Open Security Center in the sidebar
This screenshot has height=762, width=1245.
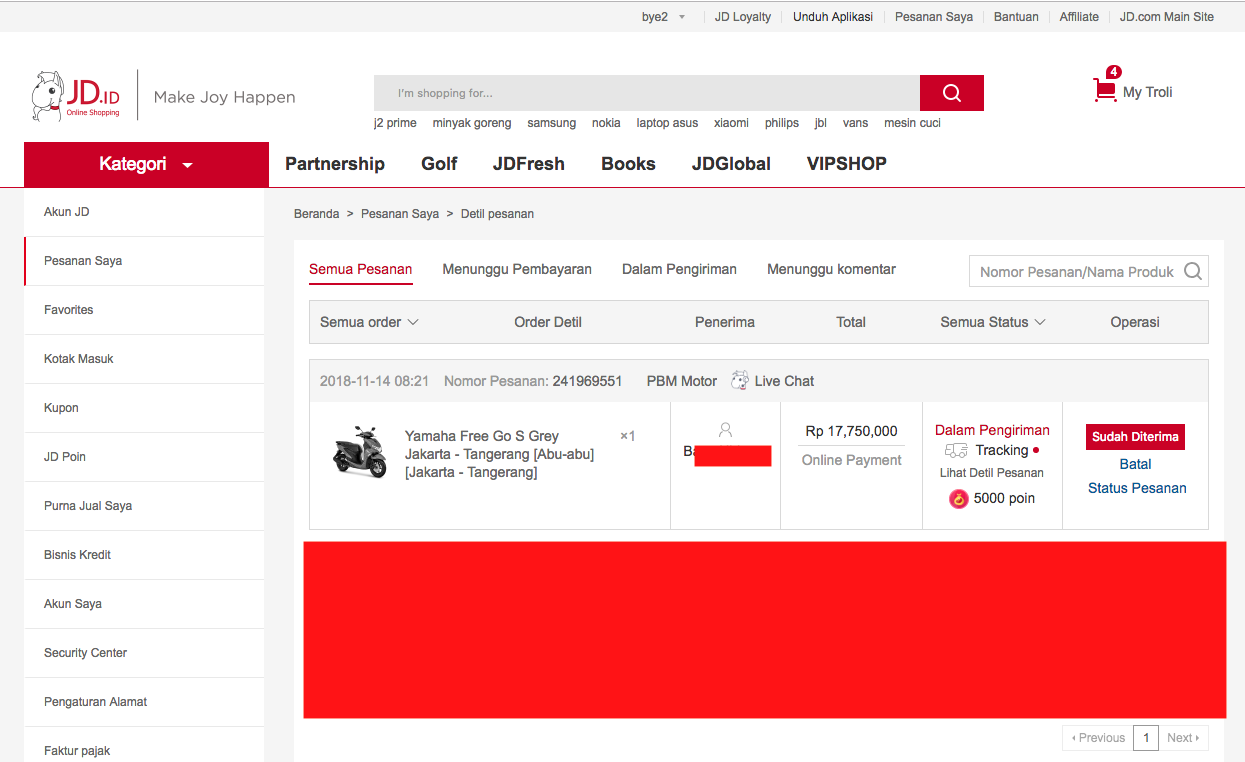pyautogui.click(x=144, y=653)
